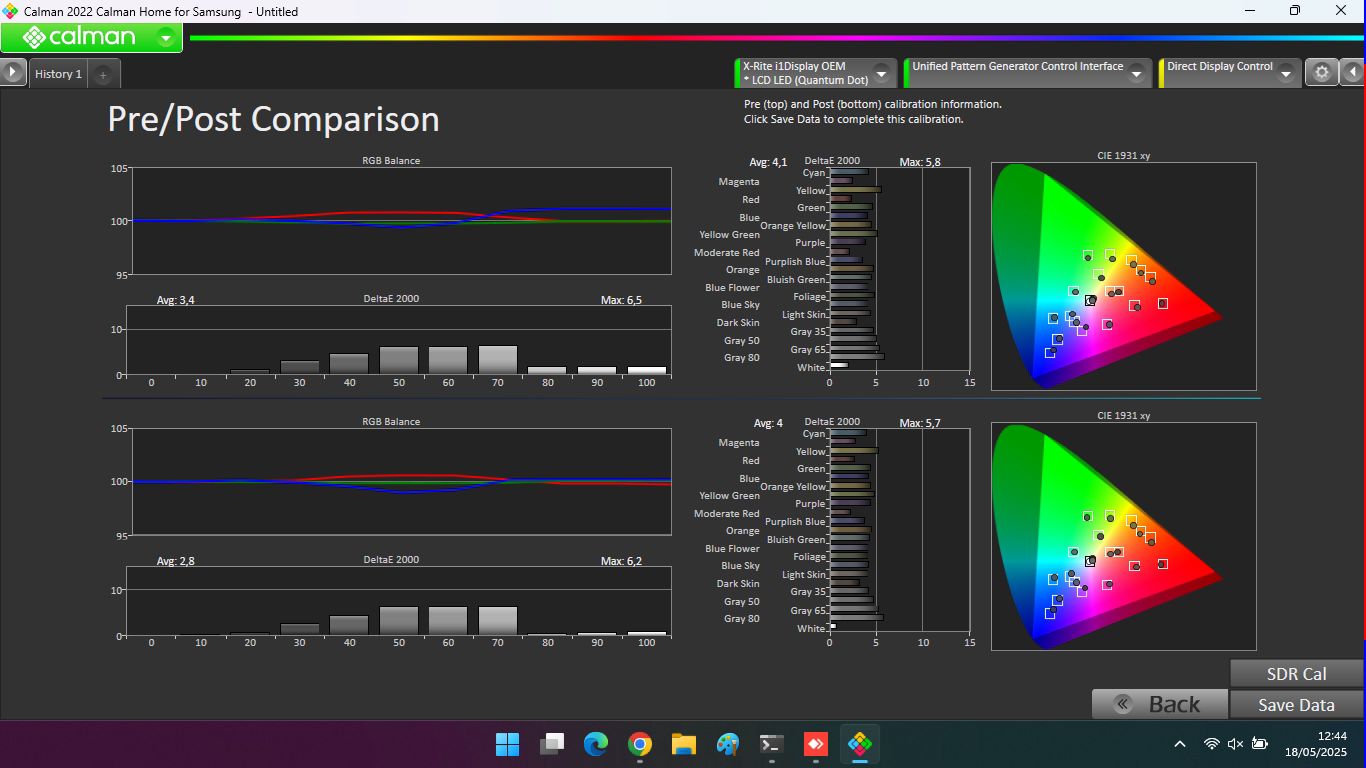Image resolution: width=1366 pixels, height=768 pixels.
Task: Click the Pre/Post Comparison heading
Action: click(x=274, y=119)
